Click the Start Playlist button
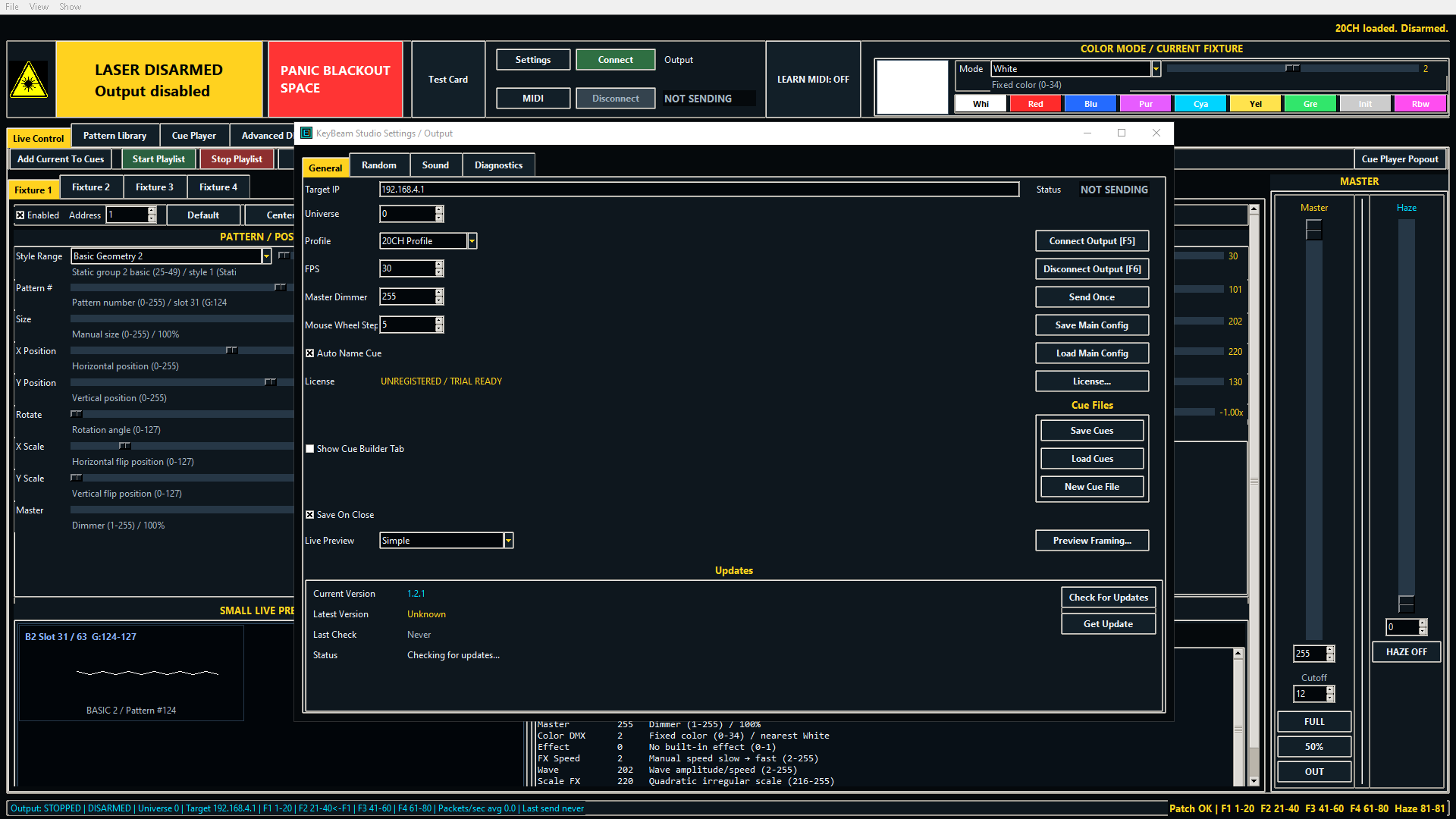1456x819 pixels. [158, 159]
